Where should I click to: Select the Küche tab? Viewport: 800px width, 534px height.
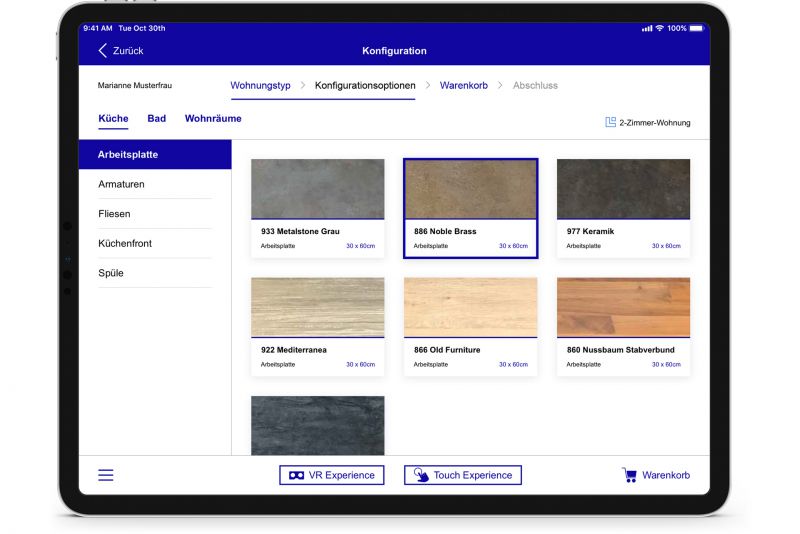113,119
